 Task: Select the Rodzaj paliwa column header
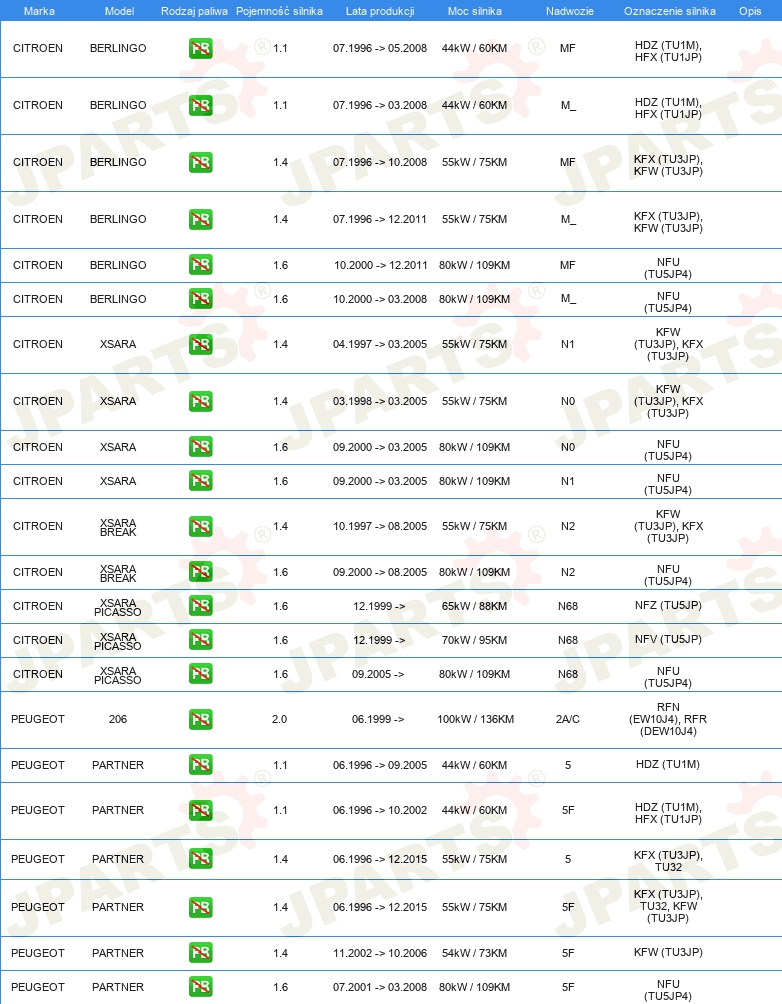click(x=194, y=11)
